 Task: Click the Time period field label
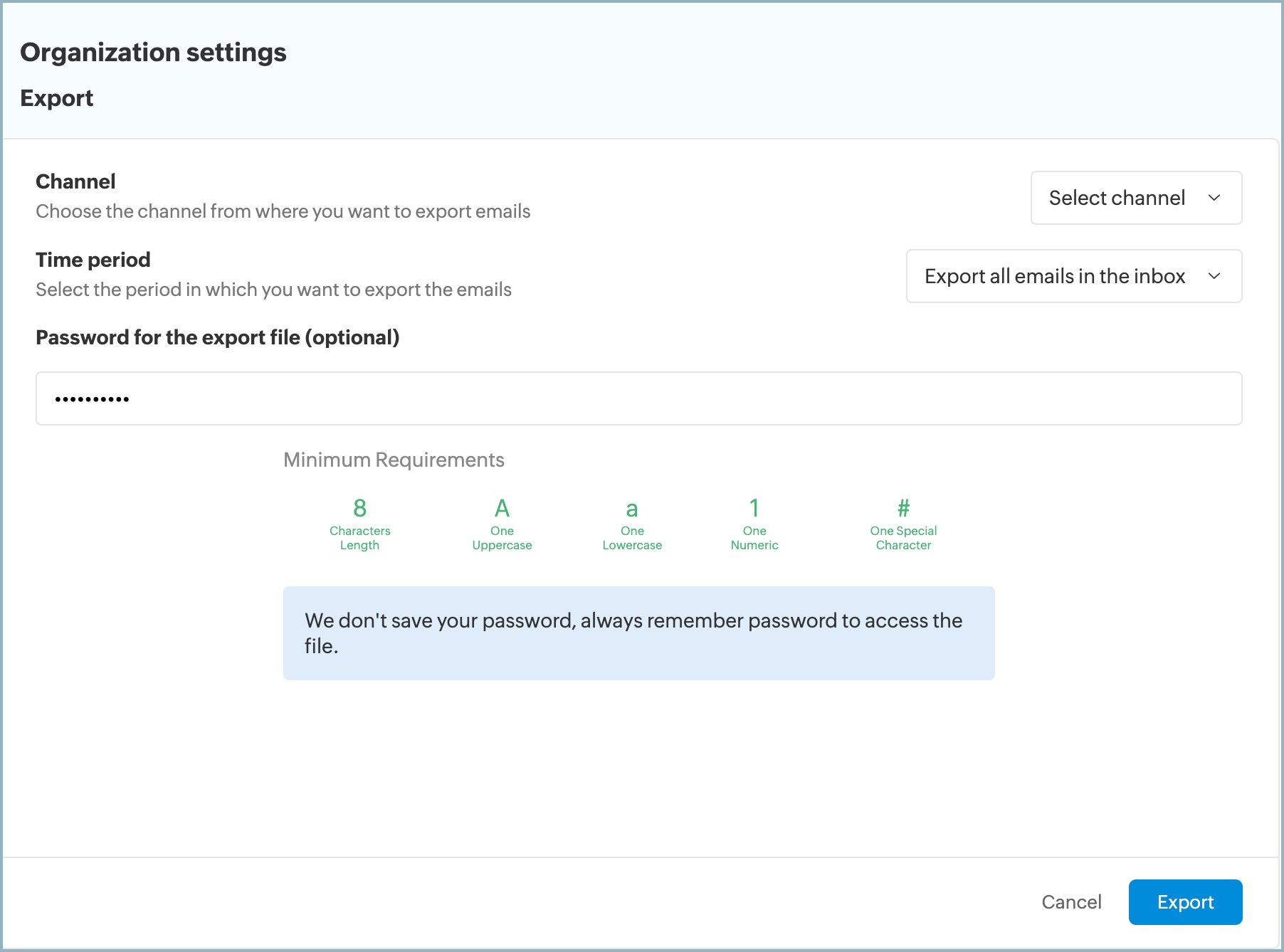(93, 260)
